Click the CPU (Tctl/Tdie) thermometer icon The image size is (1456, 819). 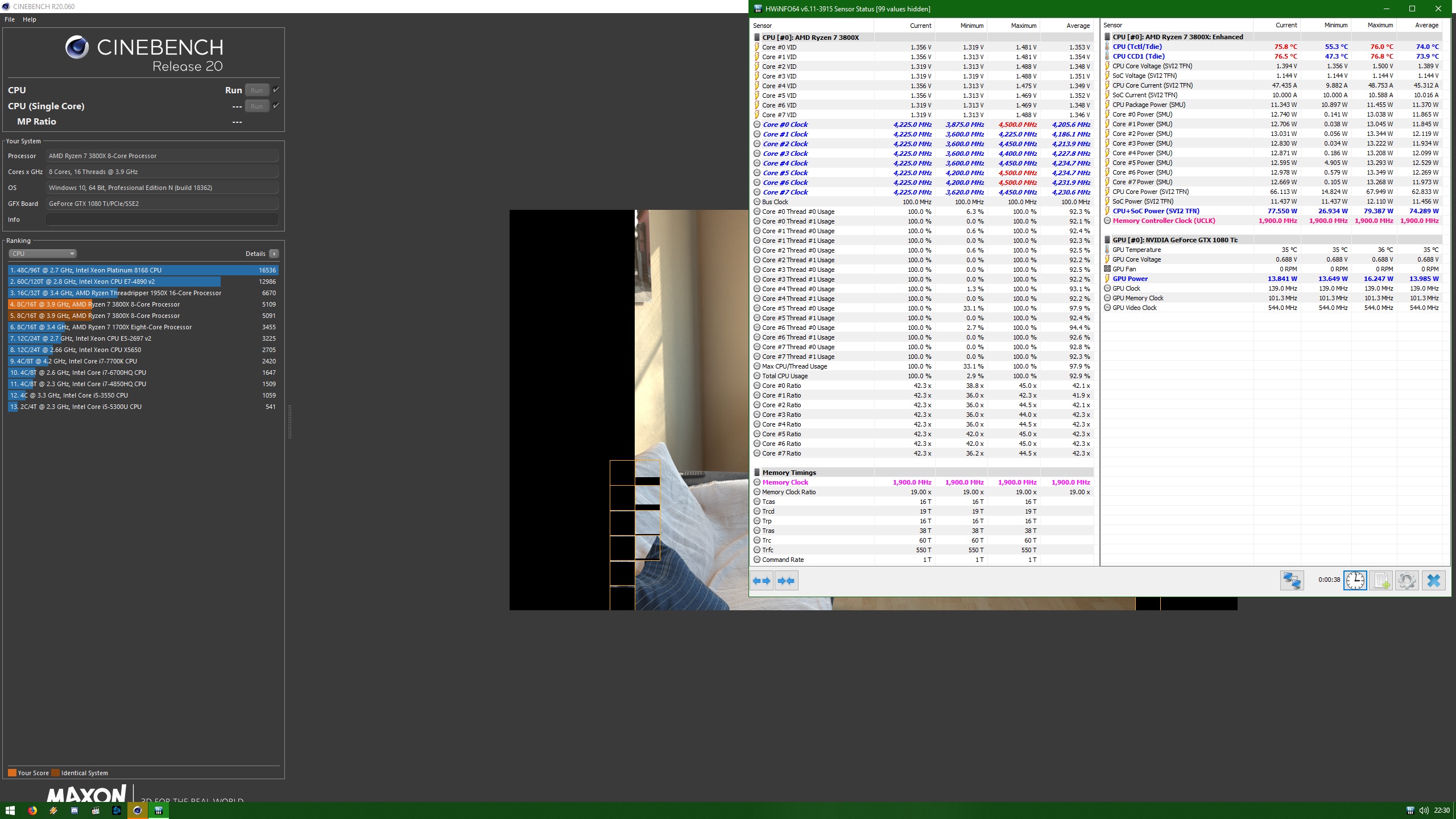point(1107,47)
